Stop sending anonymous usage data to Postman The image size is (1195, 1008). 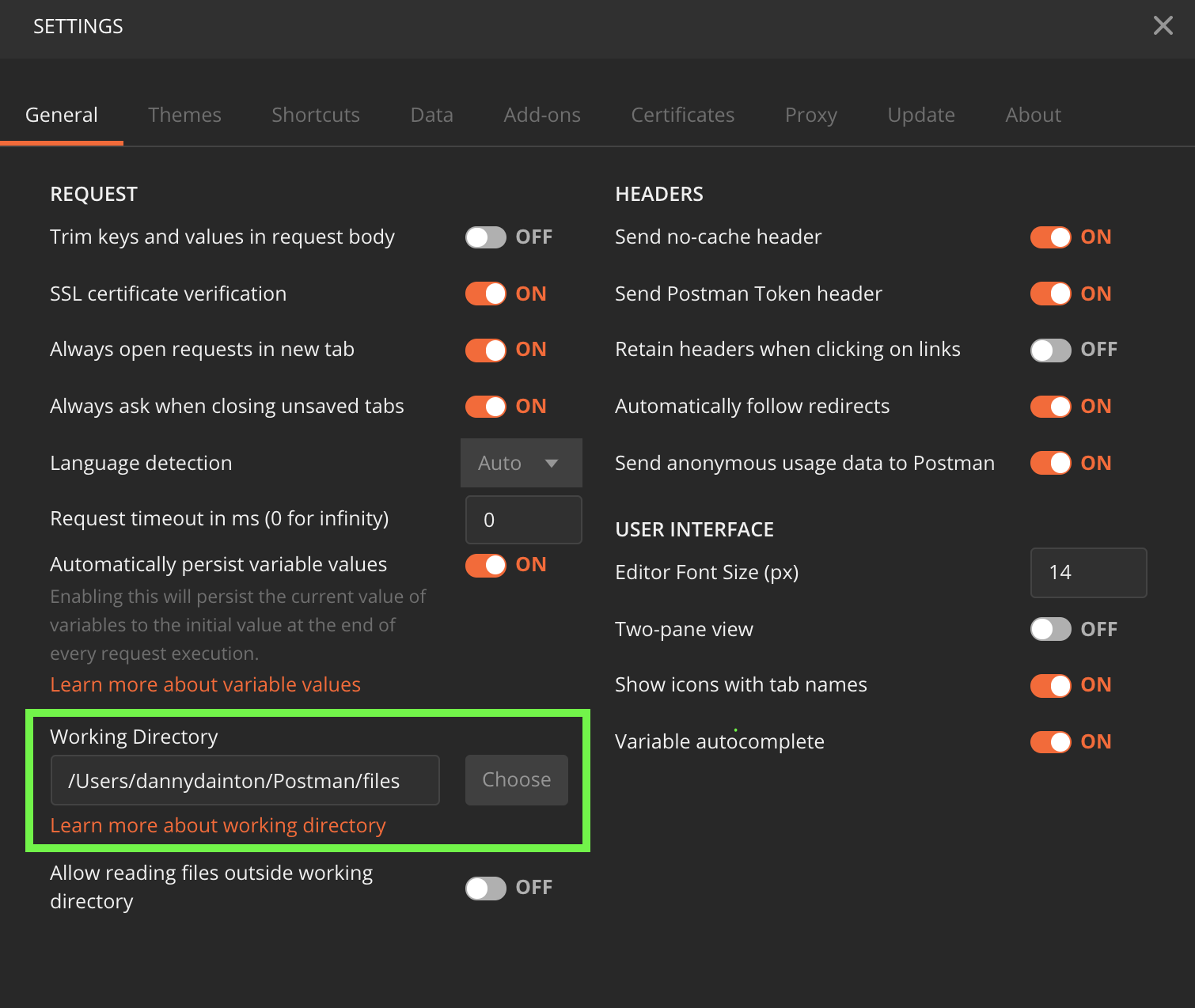coord(1051,463)
